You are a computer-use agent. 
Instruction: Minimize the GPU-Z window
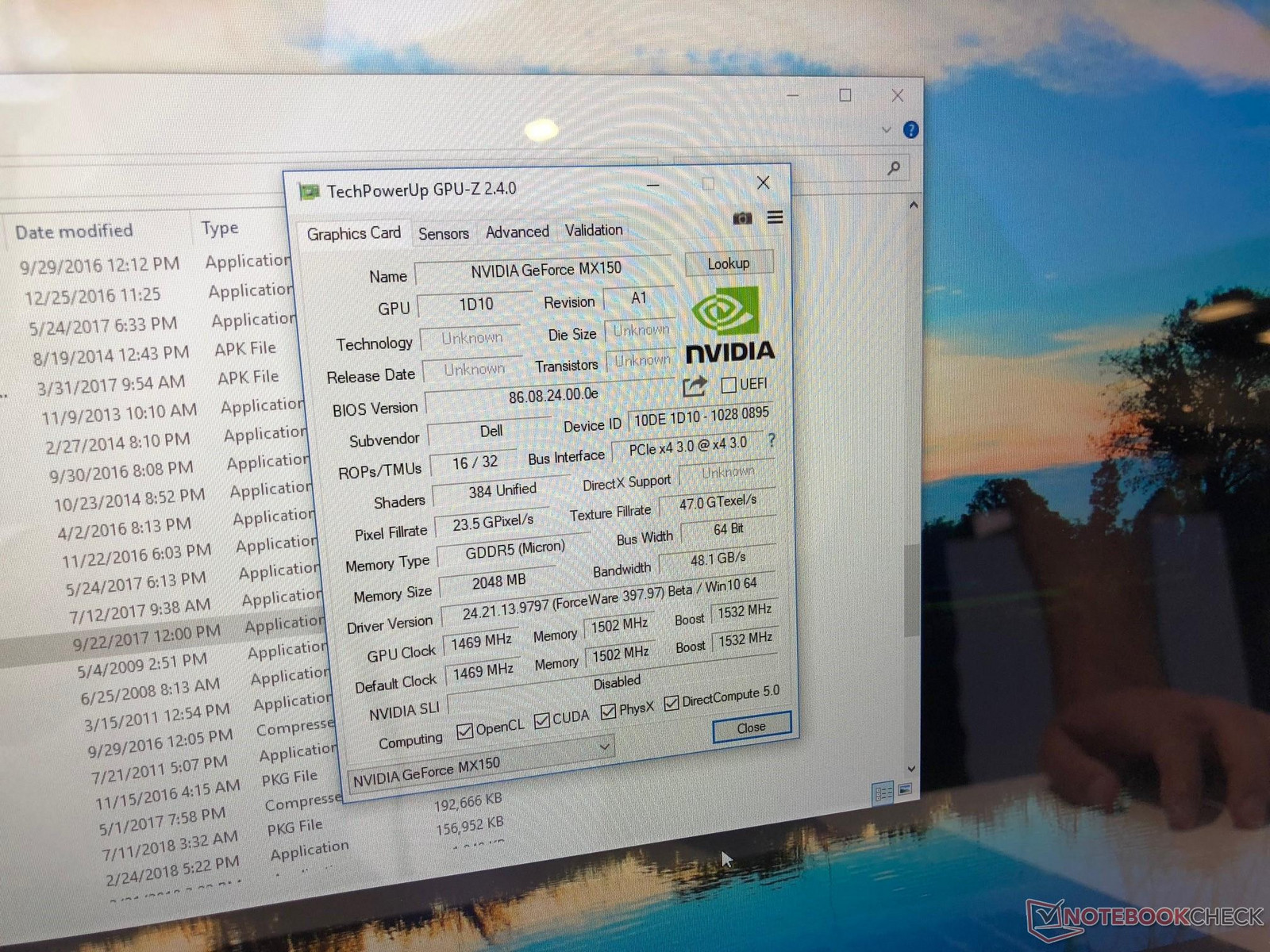(x=653, y=186)
